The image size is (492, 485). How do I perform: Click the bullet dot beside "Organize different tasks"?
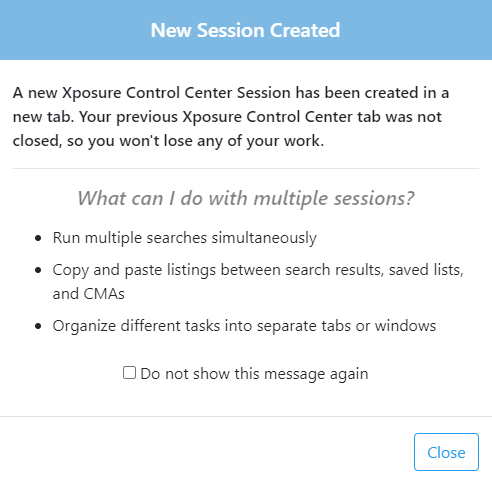[x=38, y=326]
